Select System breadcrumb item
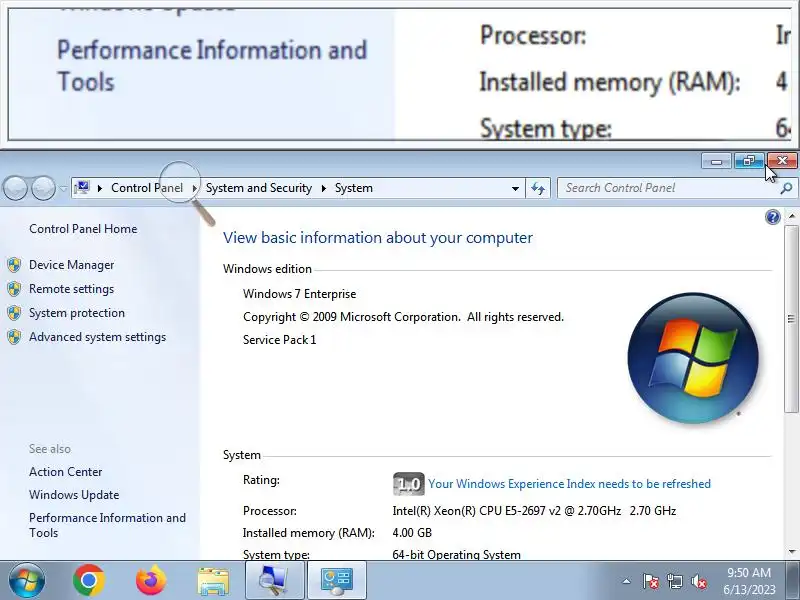 [x=354, y=188]
